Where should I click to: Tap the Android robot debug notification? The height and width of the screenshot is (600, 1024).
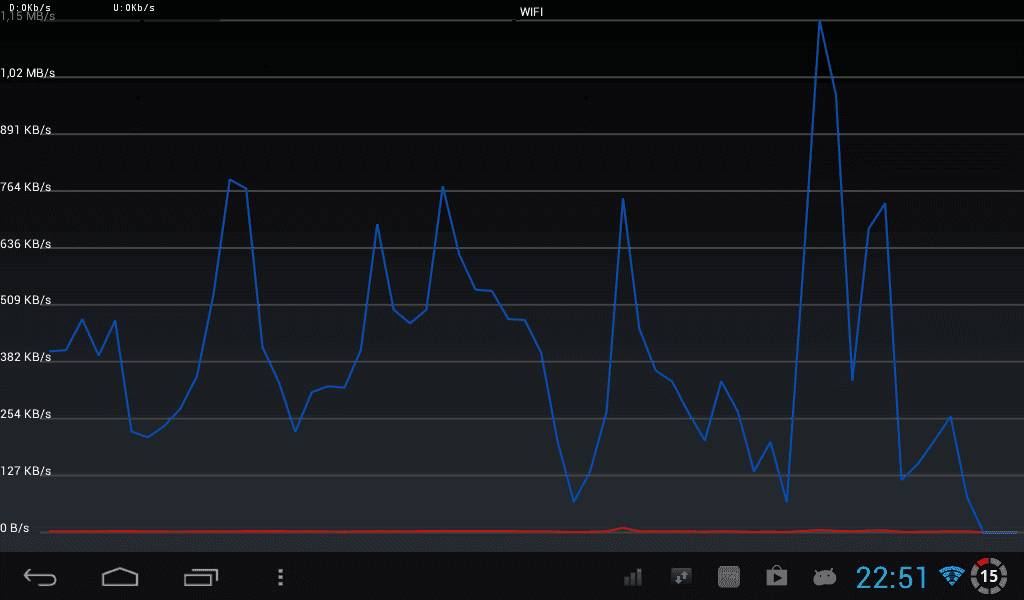click(825, 577)
